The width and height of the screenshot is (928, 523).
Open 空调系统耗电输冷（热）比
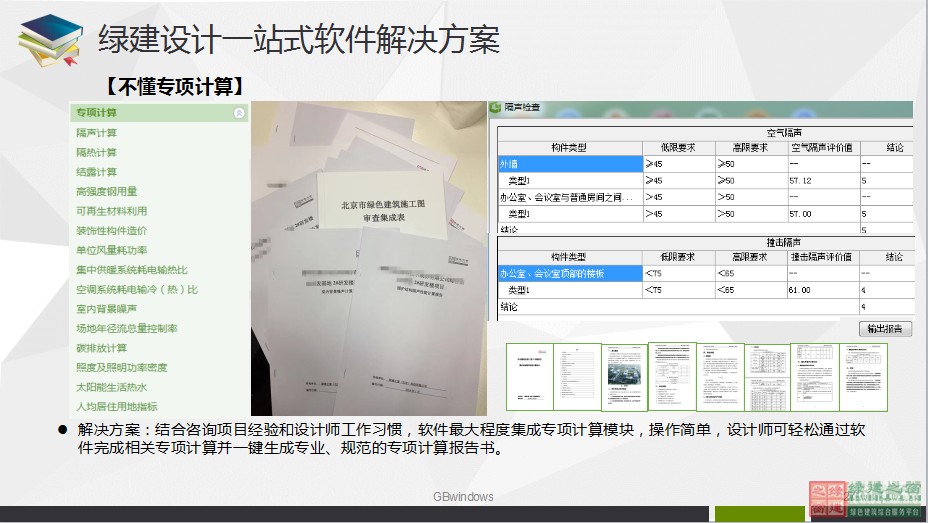[x=137, y=289]
